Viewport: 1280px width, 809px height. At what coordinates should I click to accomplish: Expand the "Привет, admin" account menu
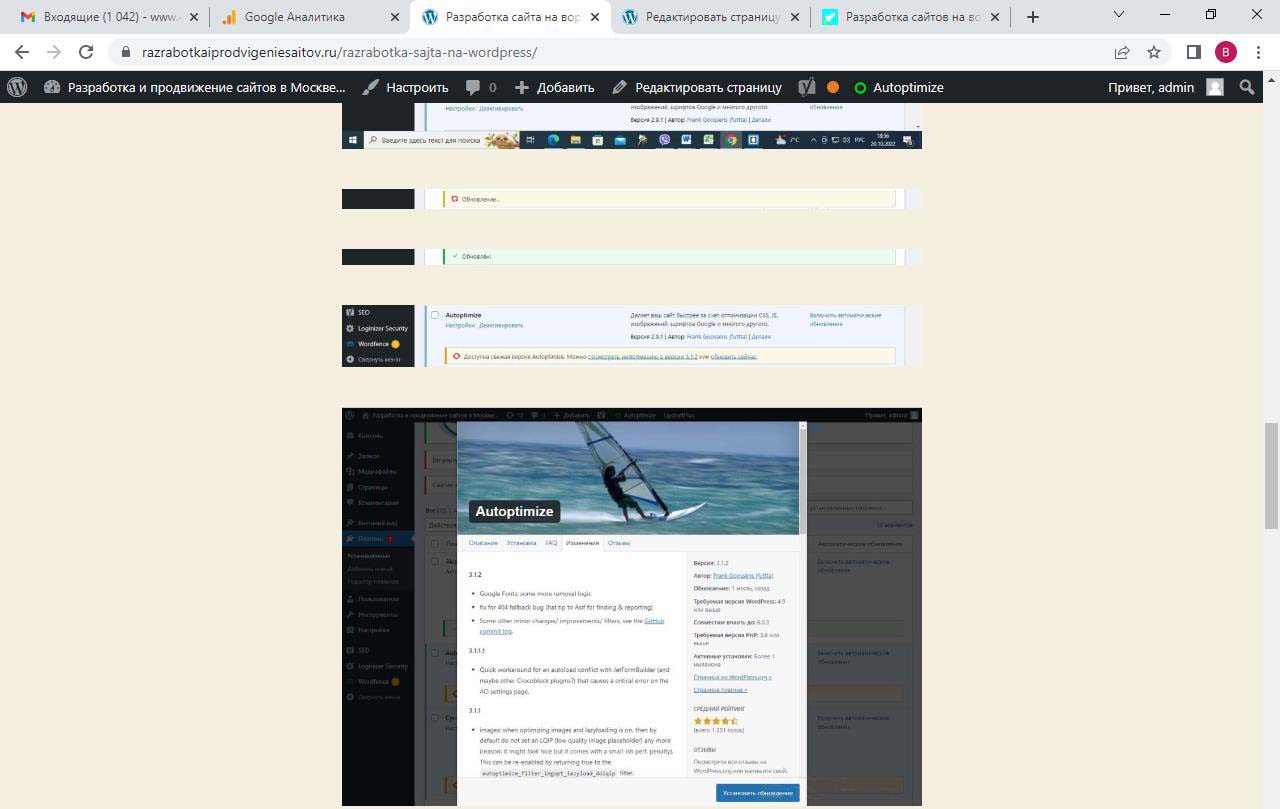[x=1164, y=87]
